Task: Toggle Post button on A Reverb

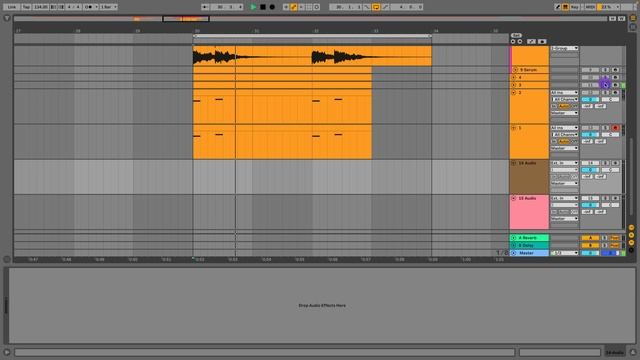Action: click(615, 238)
